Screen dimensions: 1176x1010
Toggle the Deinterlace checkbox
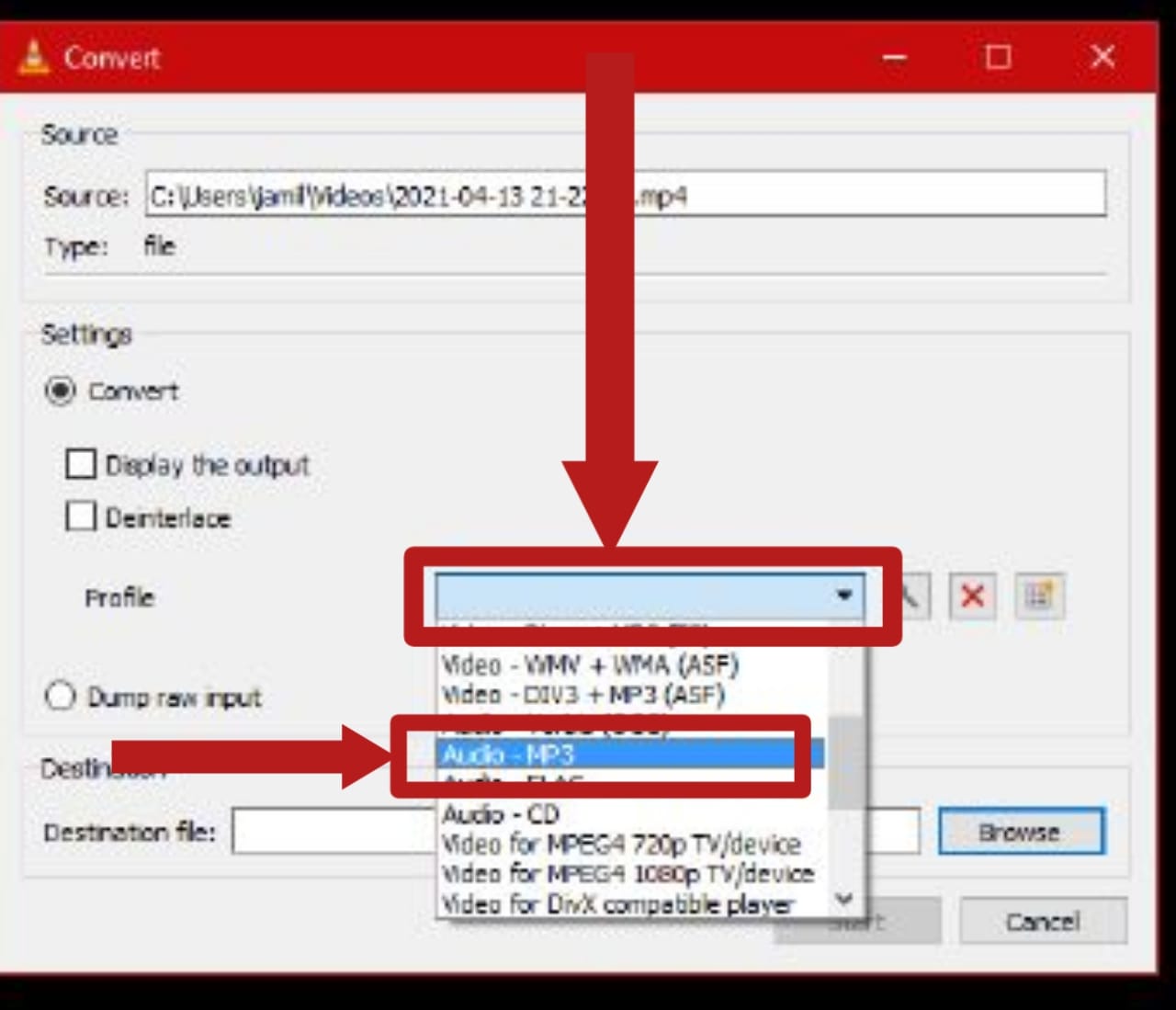point(81,516)
